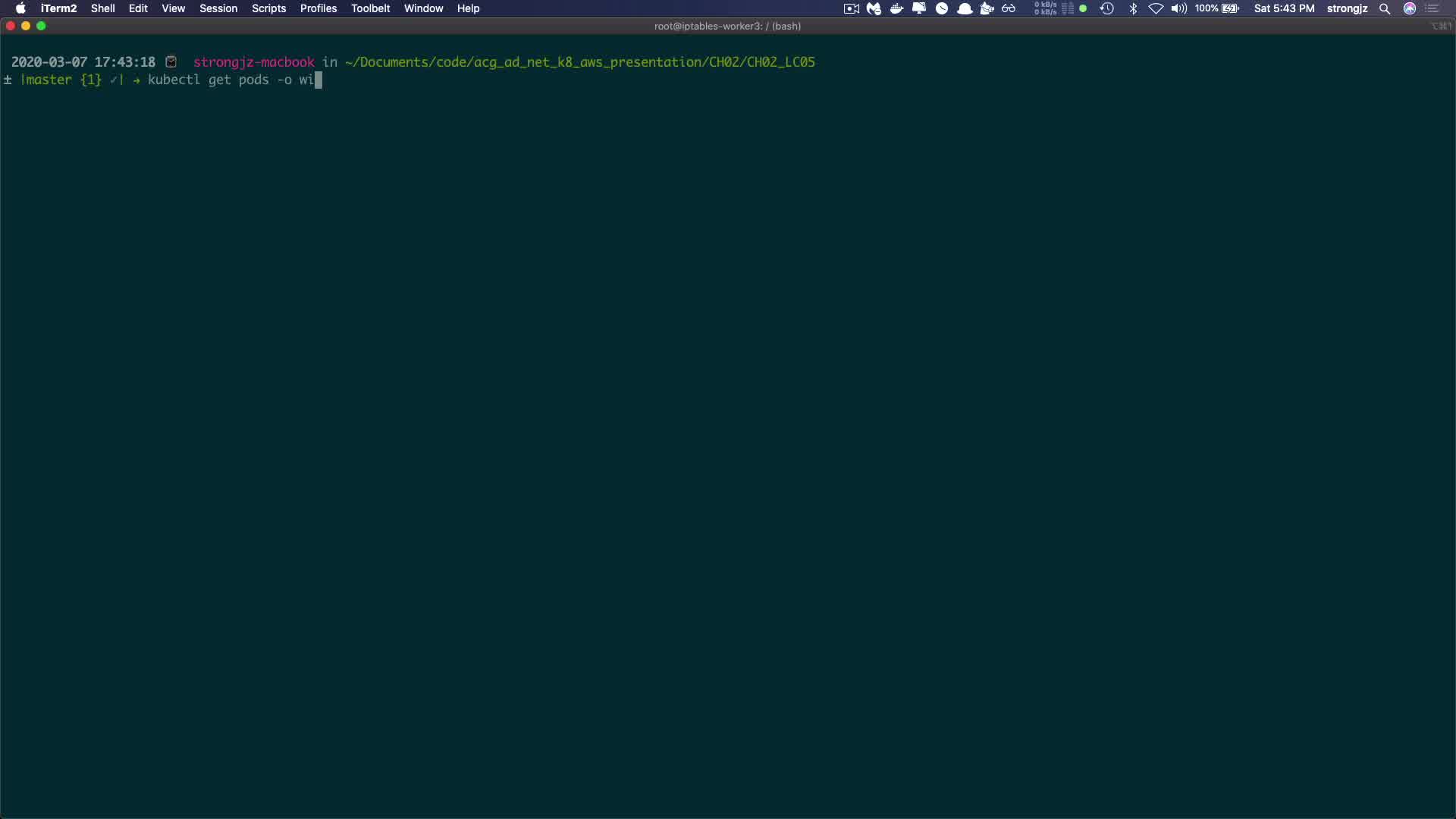Image resolution: width=1456 pixels, height=819 pixels.
Task: Open the Scripts menu
Action: (268, 8)
